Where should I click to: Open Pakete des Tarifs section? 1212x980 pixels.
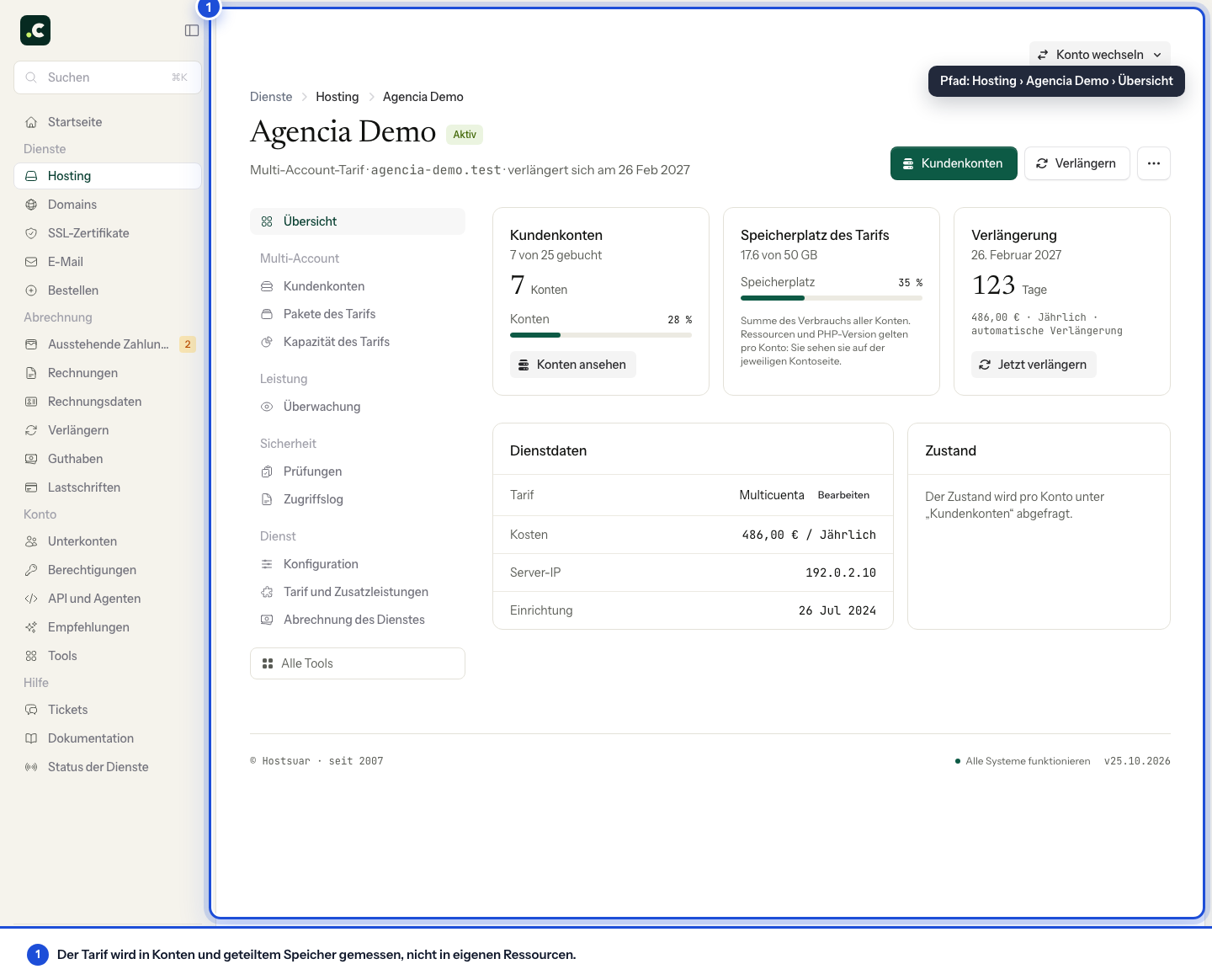[358, 314]
